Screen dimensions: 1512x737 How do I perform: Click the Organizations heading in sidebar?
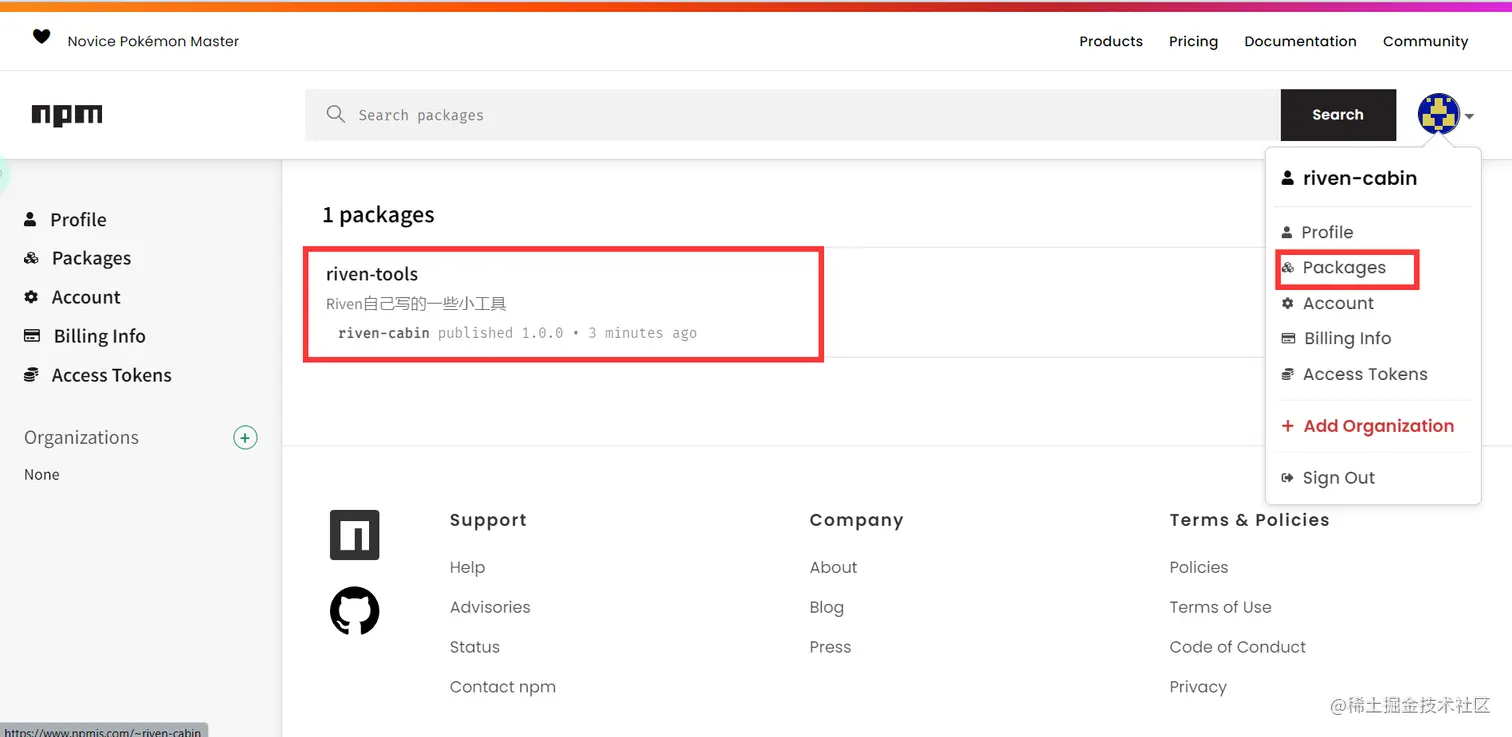coord(81,437)
